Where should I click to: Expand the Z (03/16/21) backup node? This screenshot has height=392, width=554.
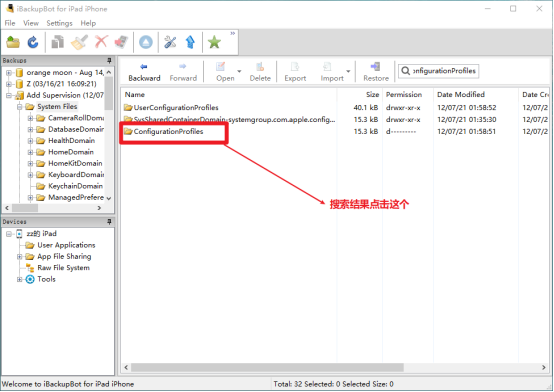click(x=9, y=84)
